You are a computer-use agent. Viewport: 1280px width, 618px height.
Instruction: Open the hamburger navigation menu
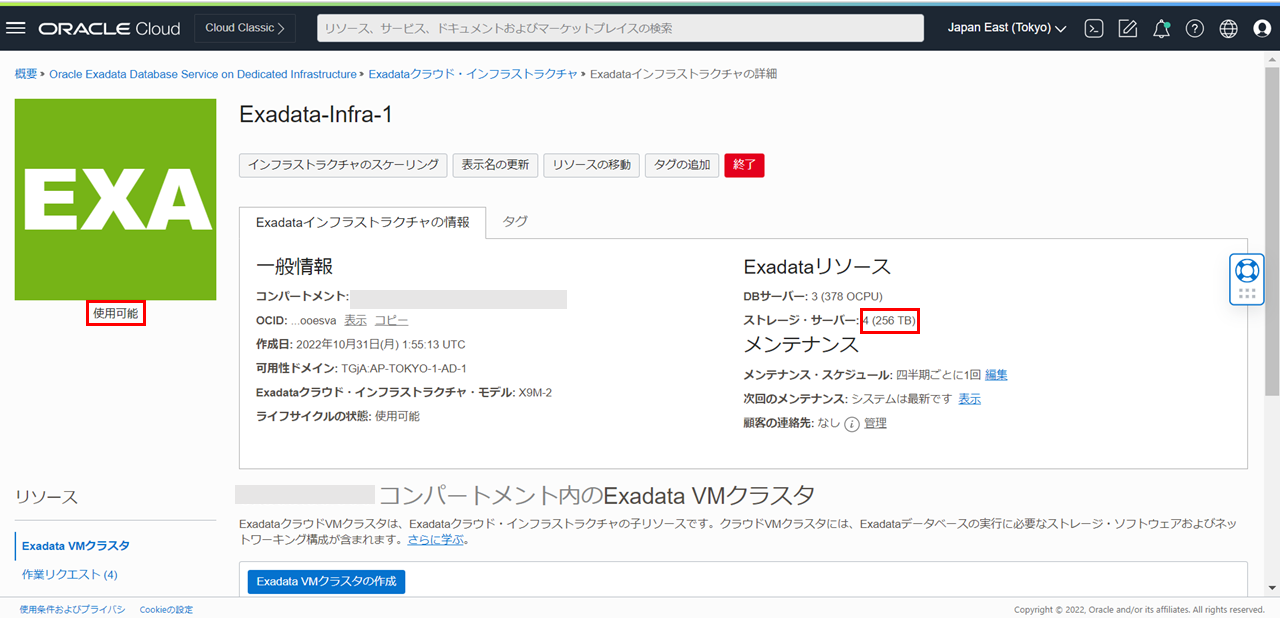16,28
